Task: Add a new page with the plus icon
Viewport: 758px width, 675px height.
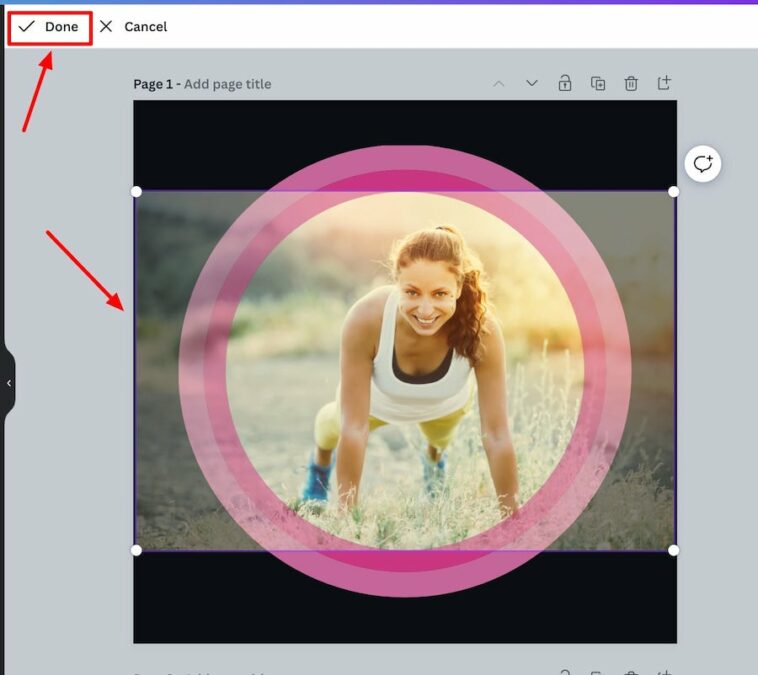Action: click(x=664, y=84)
